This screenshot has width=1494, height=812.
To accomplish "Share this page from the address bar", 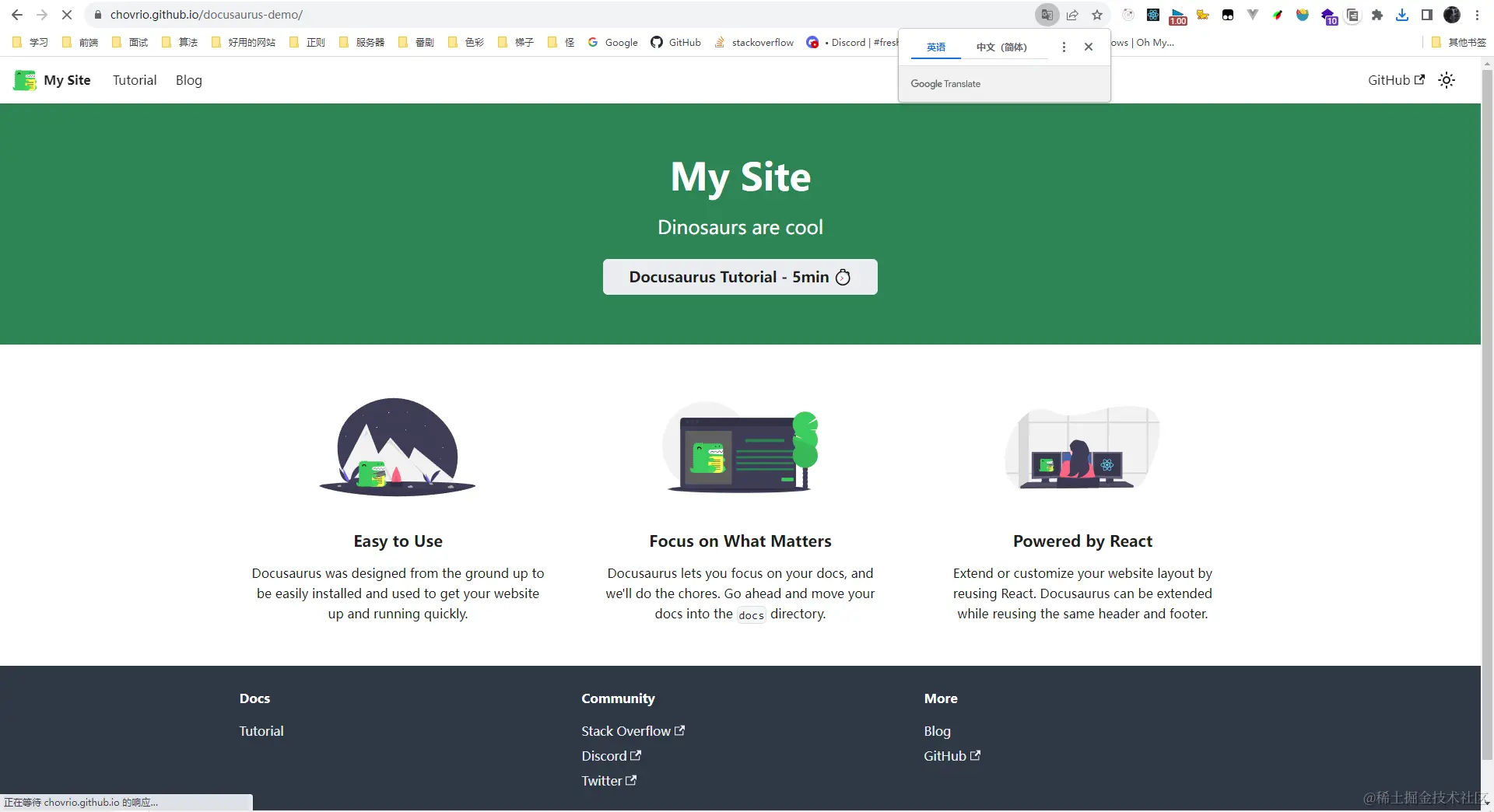I will [x=1072, y=15].
